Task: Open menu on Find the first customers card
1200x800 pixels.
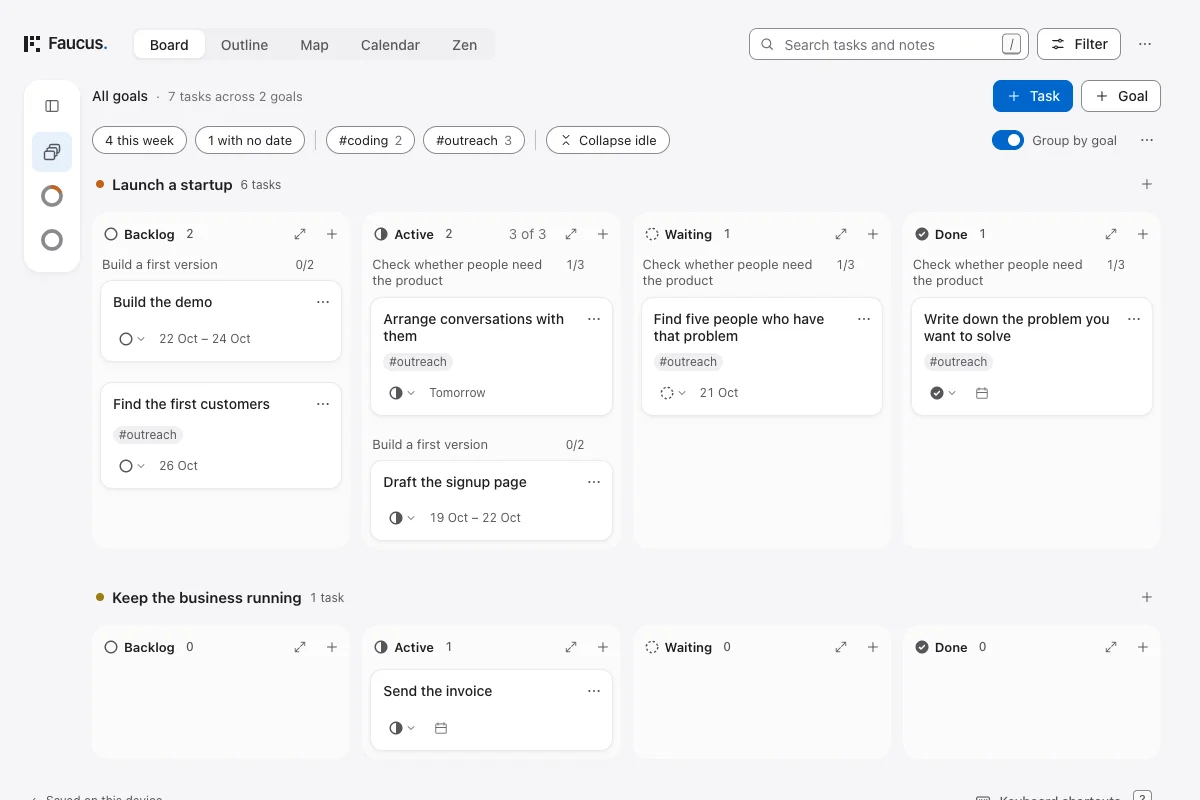Action: (323, 404)
